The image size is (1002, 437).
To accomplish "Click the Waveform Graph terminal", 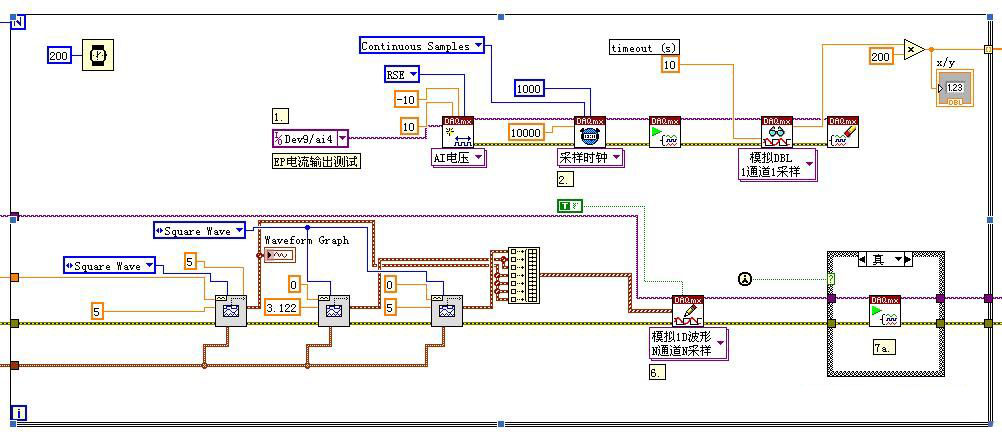I will 280,256.
